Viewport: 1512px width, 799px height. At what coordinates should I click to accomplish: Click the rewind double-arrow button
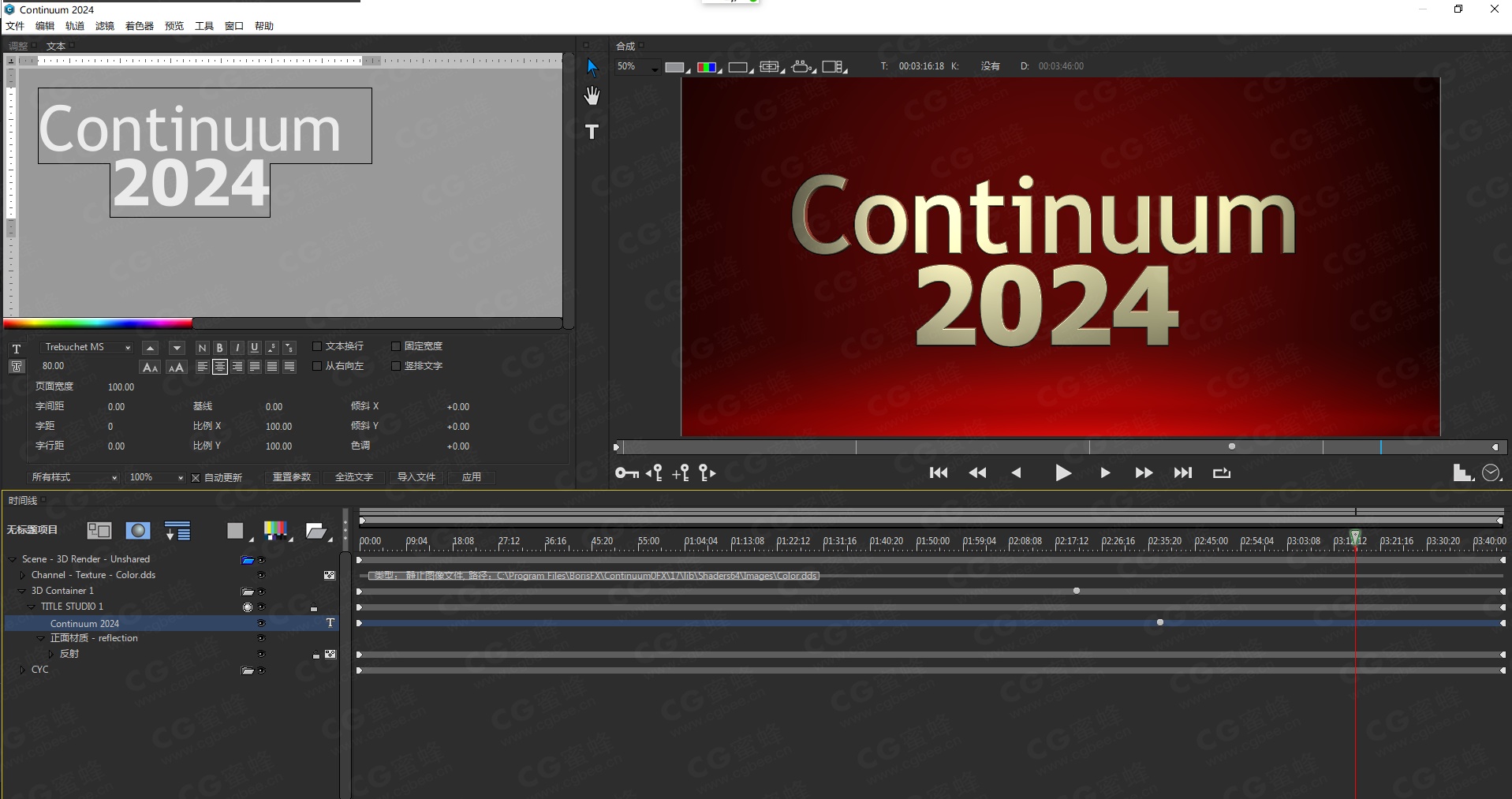[978, 473]
